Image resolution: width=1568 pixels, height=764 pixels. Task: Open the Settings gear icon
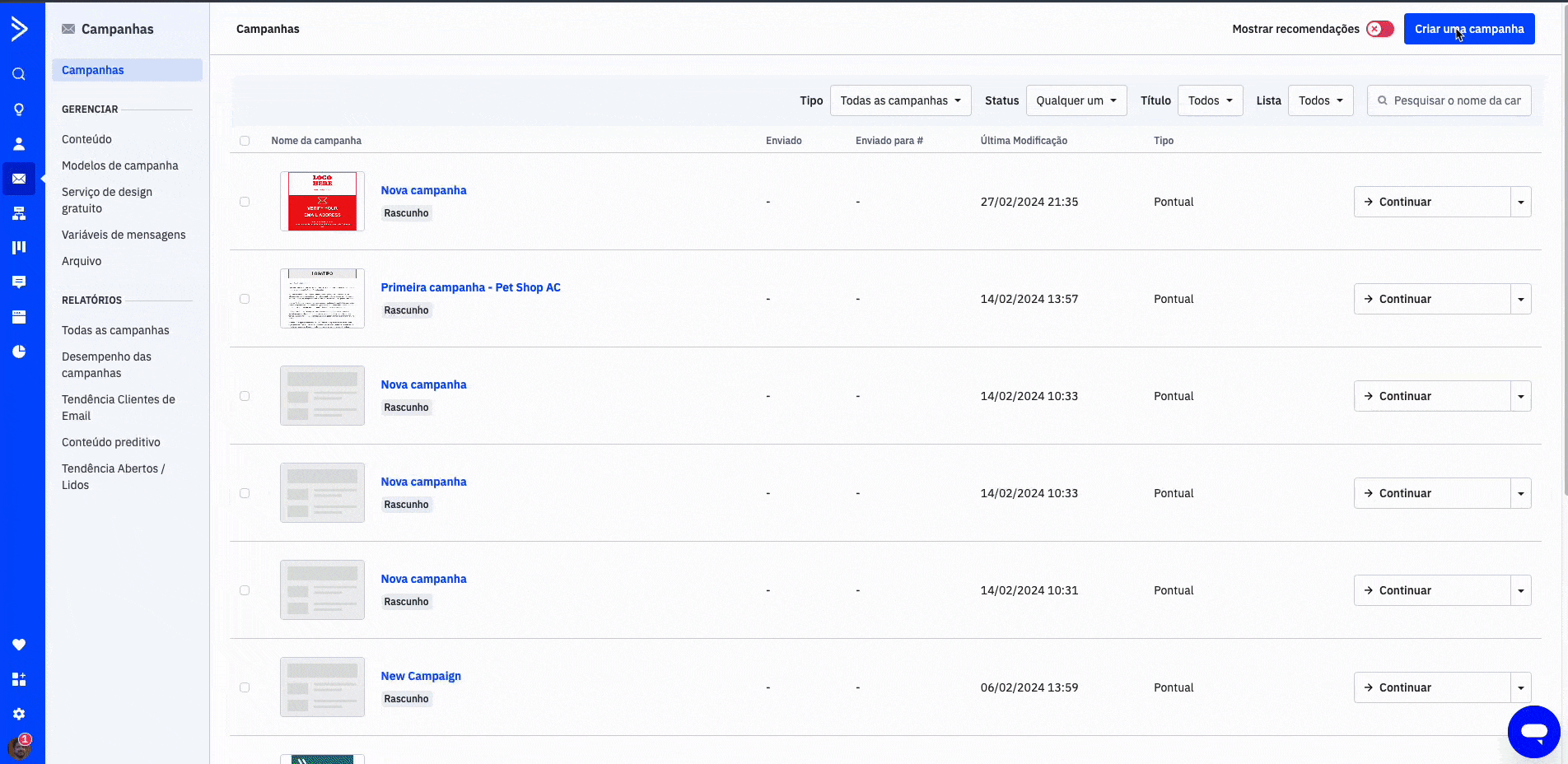click(18, 714)
